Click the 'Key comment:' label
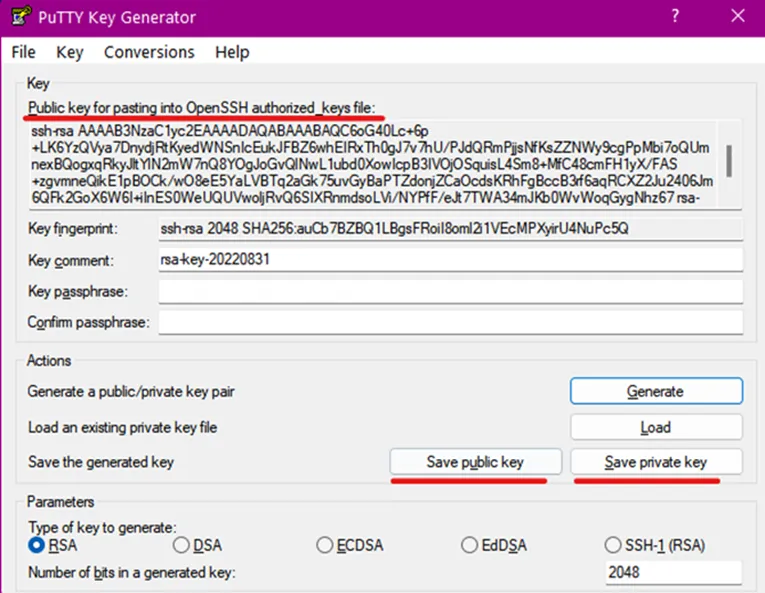This screenshot has width=765, height=593. [71, 260]
